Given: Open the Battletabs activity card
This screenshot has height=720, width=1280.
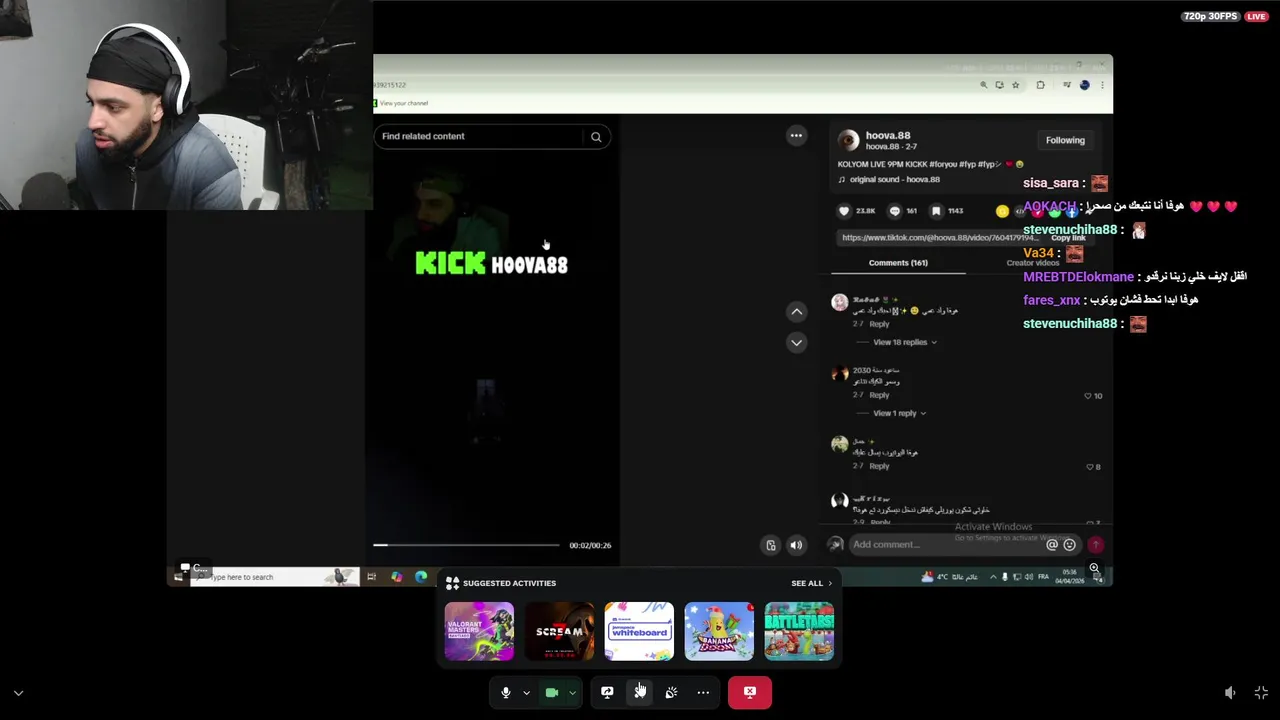Looking at the screenshot, I should (x=799, y=631).
